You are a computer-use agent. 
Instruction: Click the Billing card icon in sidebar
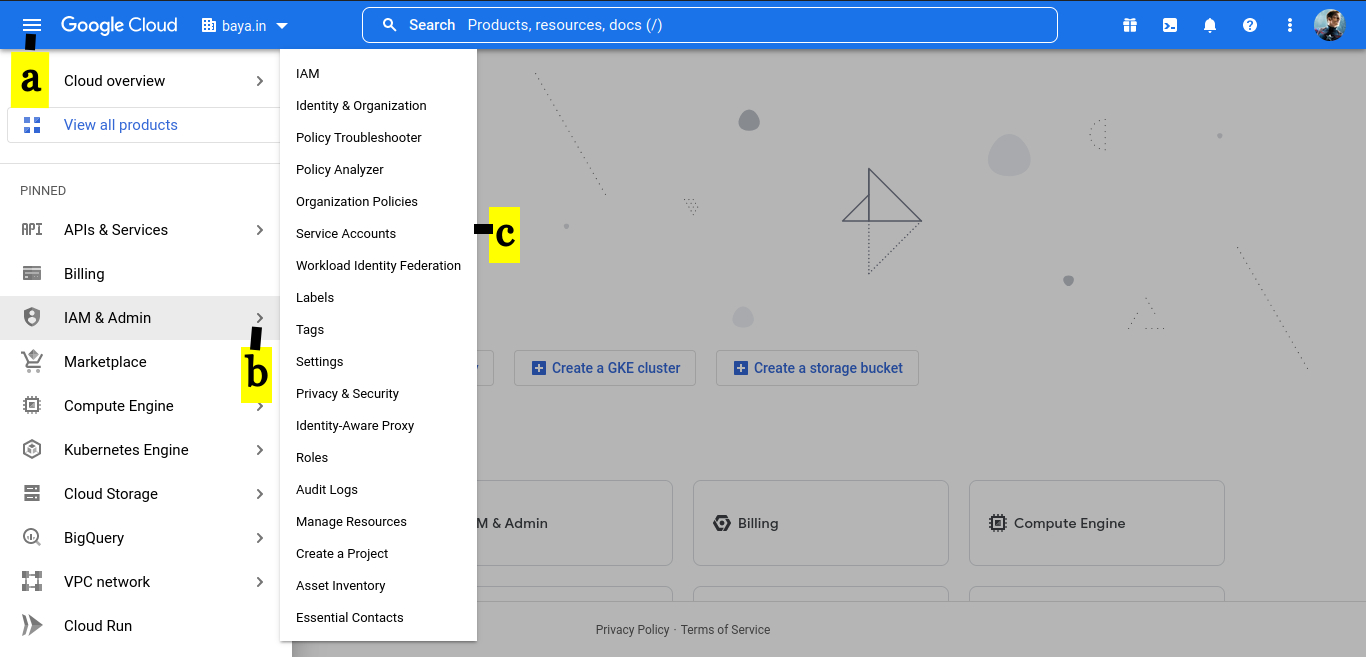click(x=32, y=274)
